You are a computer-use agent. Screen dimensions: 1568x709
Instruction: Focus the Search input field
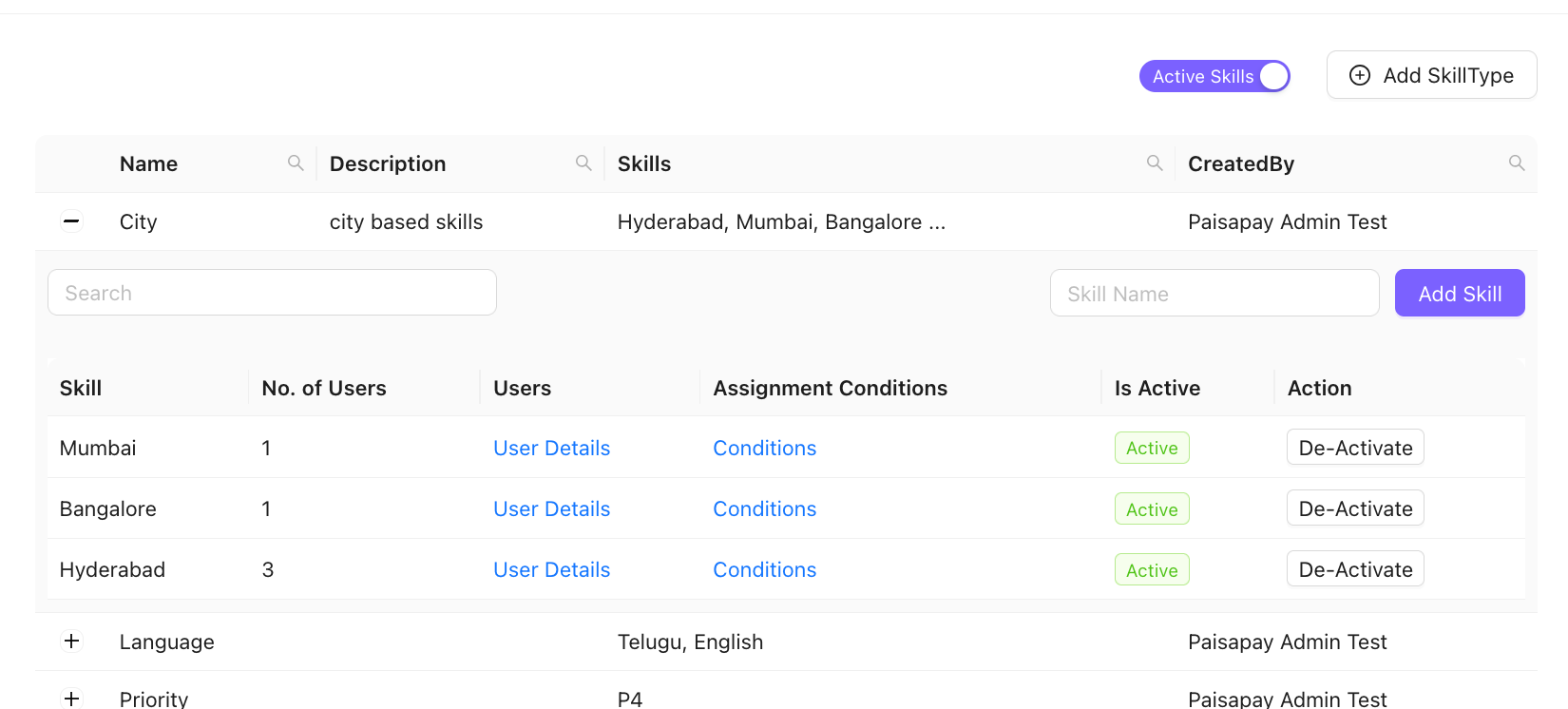coord(272,293)
